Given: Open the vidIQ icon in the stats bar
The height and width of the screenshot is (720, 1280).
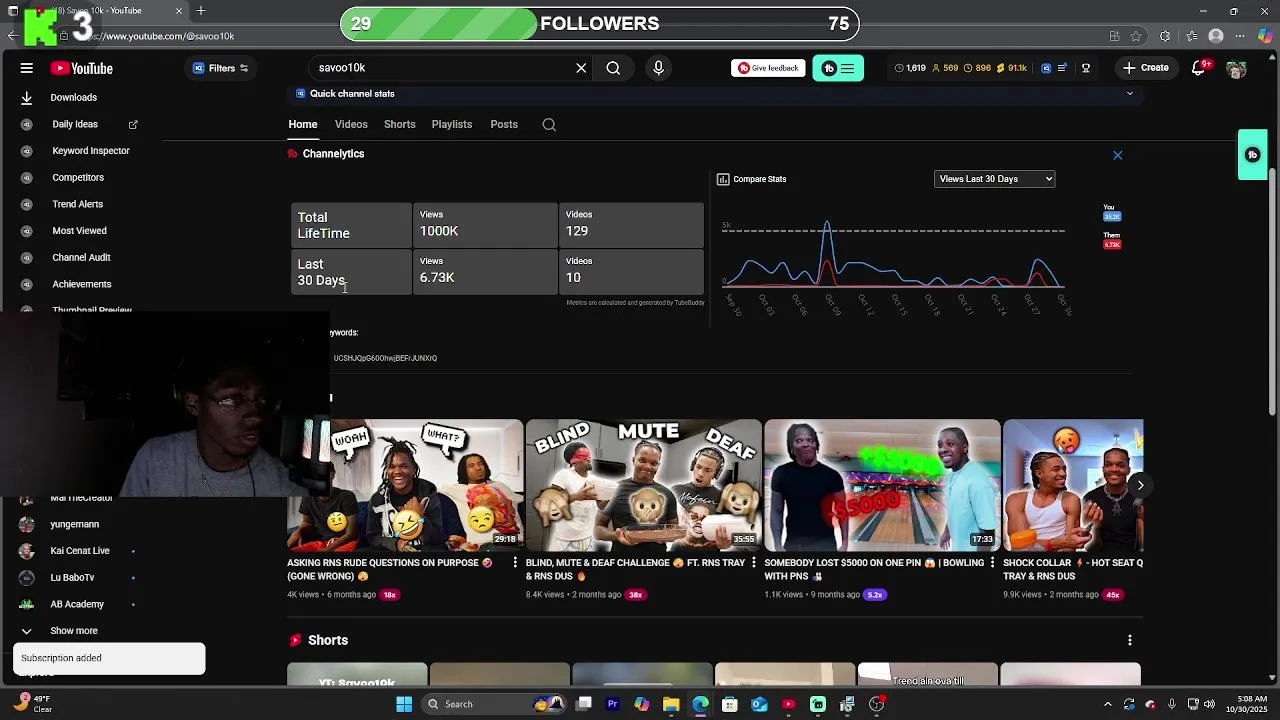Looking at the screenshot, I should (1046, 68).
